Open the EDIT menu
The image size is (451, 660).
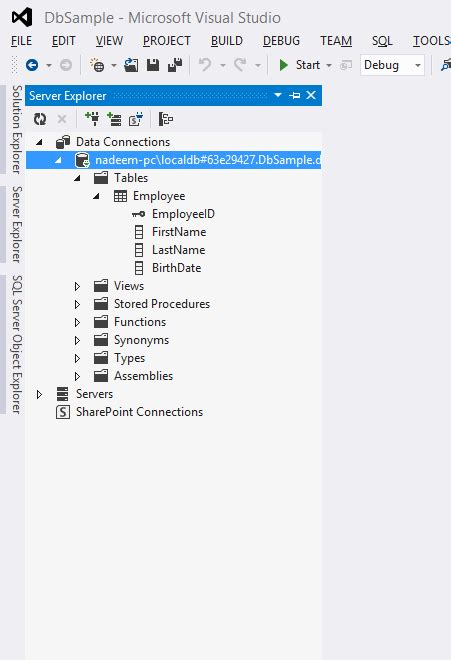64,41
